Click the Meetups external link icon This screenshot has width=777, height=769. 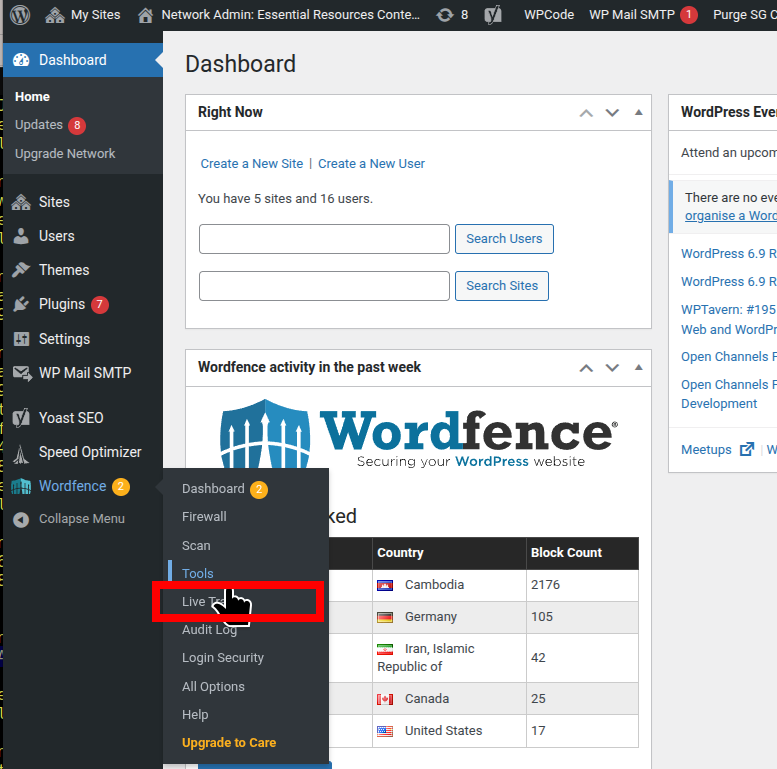pyautogui.click(x=747, y=449)
